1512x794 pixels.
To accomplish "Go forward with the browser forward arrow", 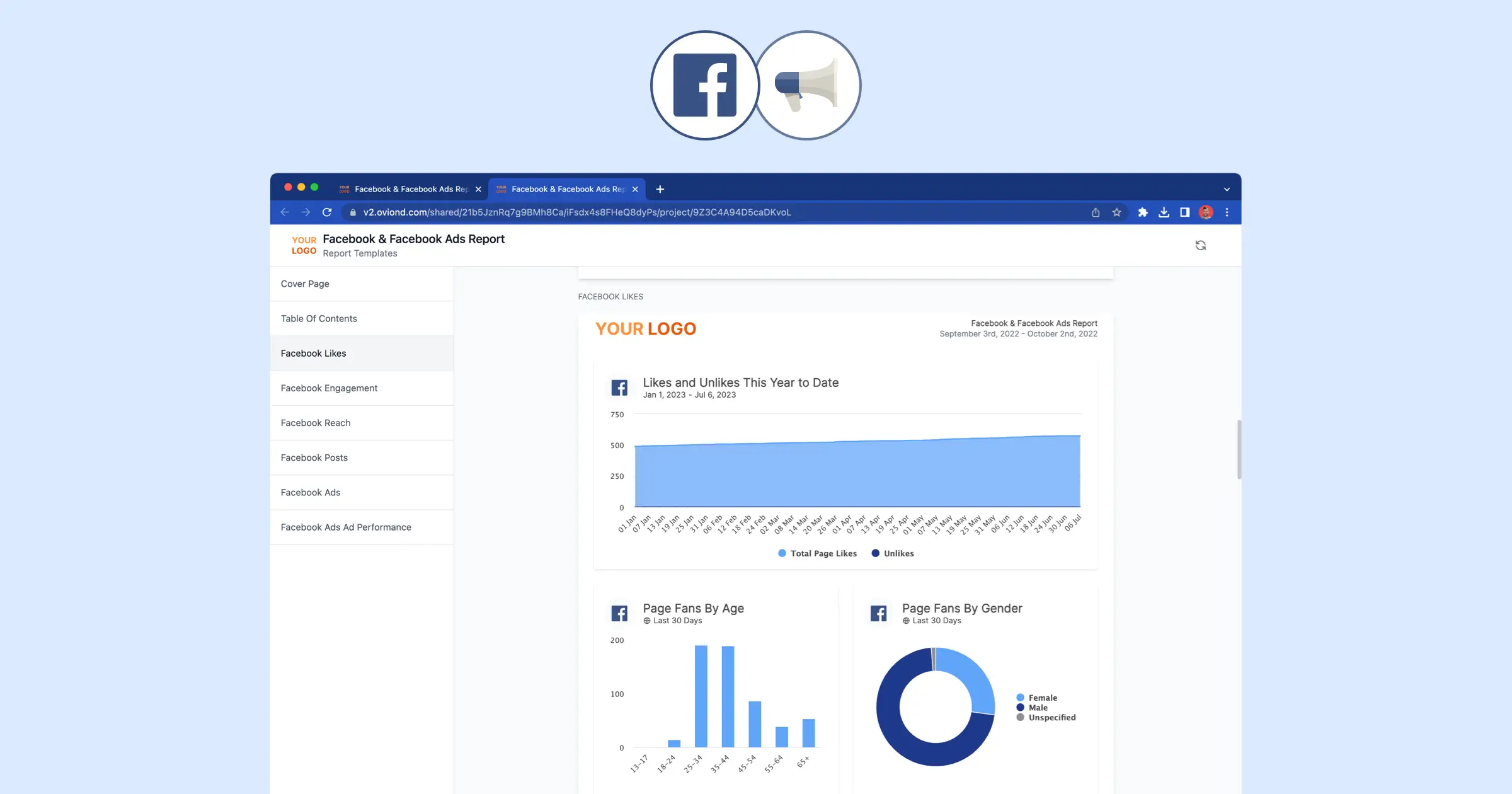I will [306, 212].
